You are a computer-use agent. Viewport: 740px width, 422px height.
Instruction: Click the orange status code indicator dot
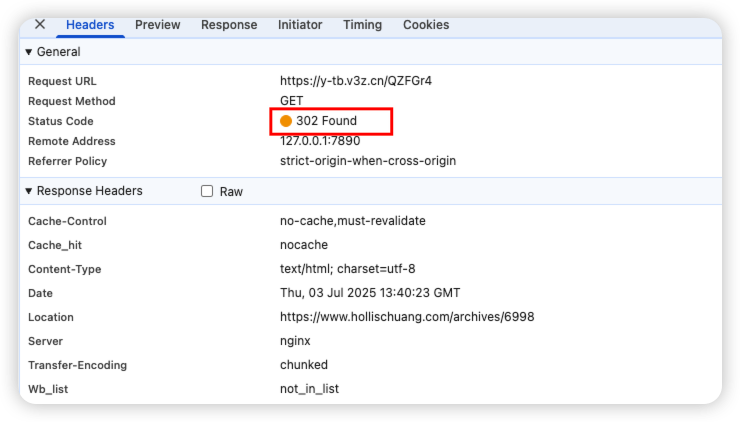286,121
